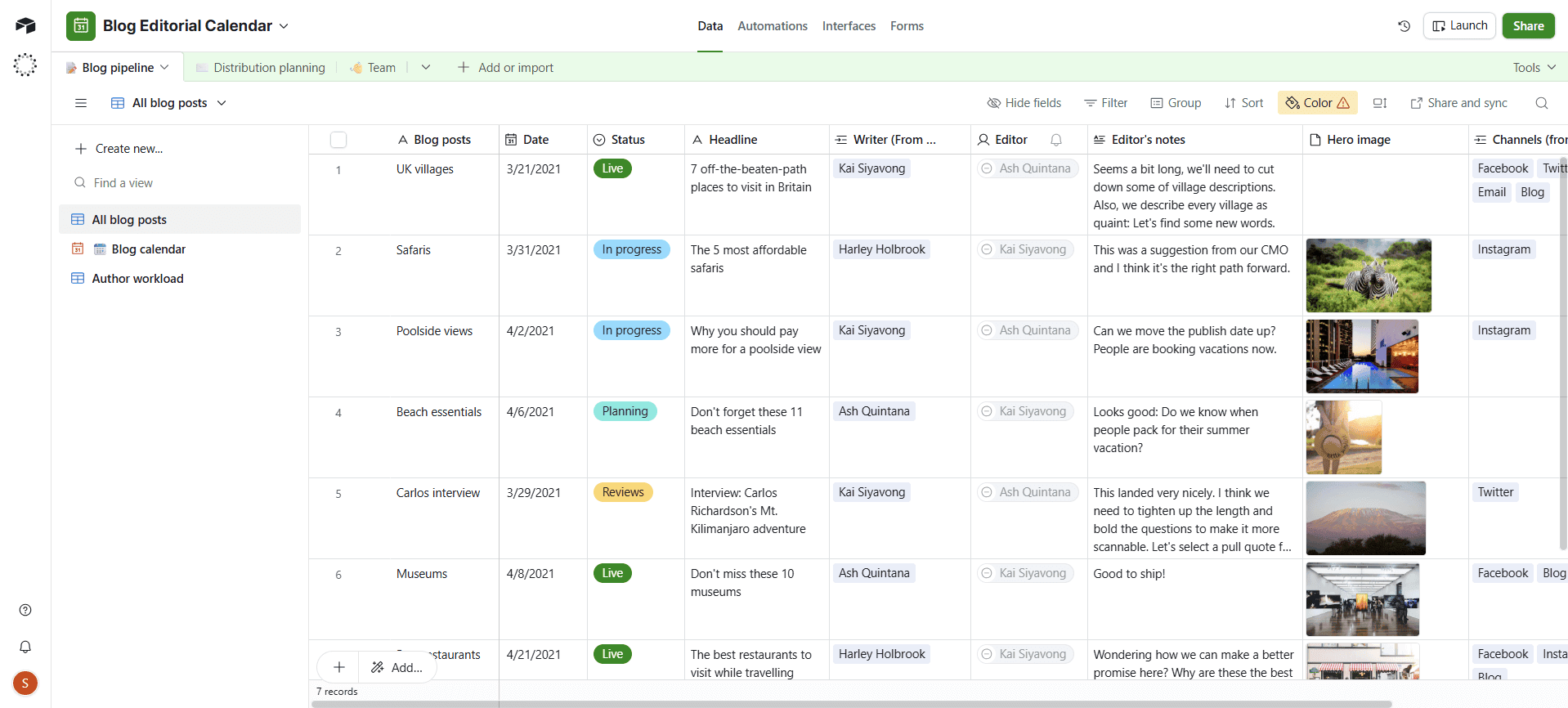Open the row height icon
The image size is (1568, 708).
tap(1380, 103)
